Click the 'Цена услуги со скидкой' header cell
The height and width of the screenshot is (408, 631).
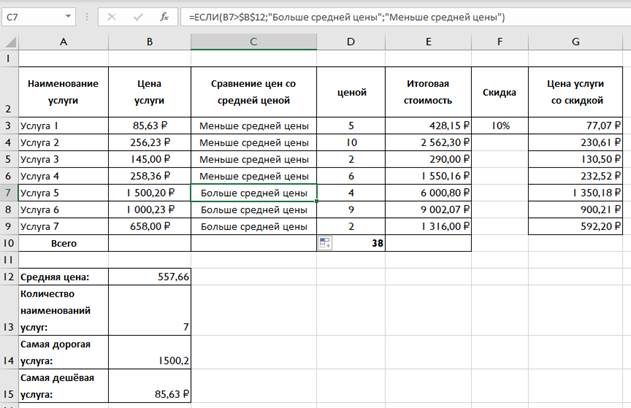pos(576,92)
